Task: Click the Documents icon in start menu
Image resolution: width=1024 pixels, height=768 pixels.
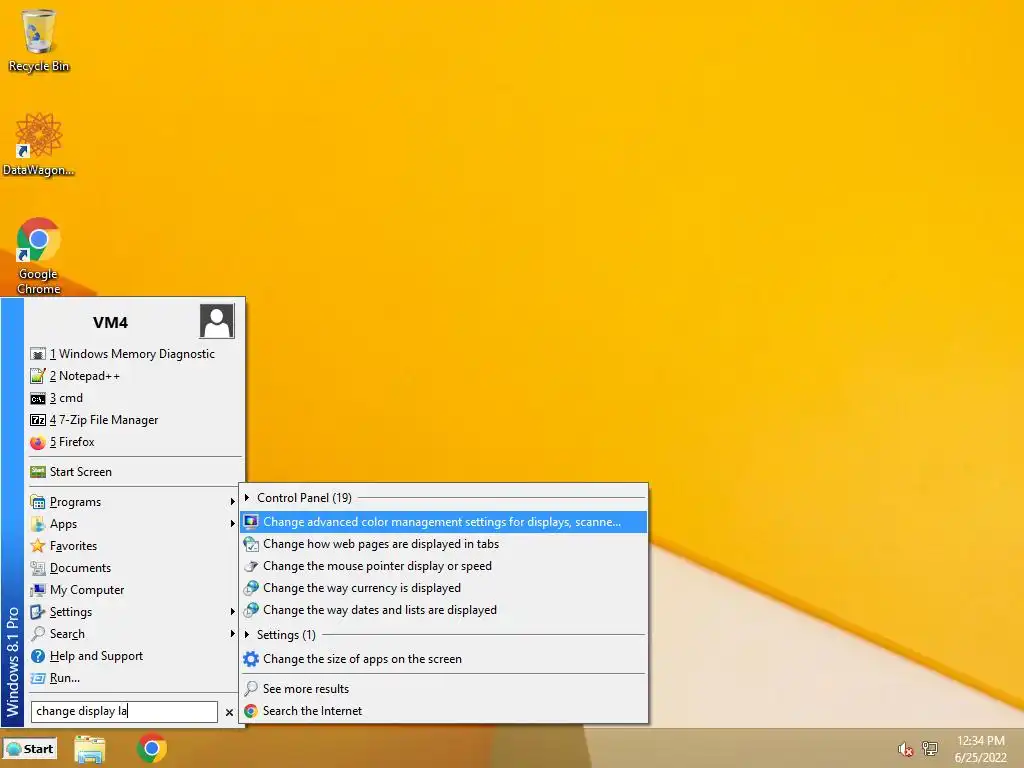Action: point(38,568)
